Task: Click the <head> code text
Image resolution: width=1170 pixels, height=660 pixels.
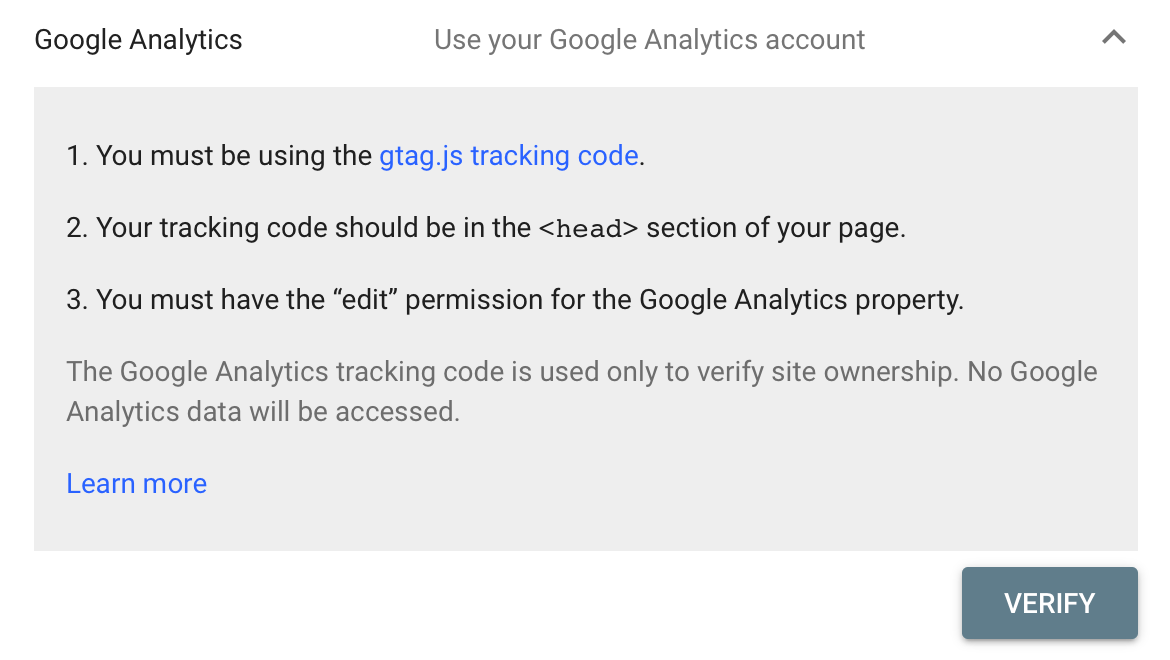Action: click(588, 229)
